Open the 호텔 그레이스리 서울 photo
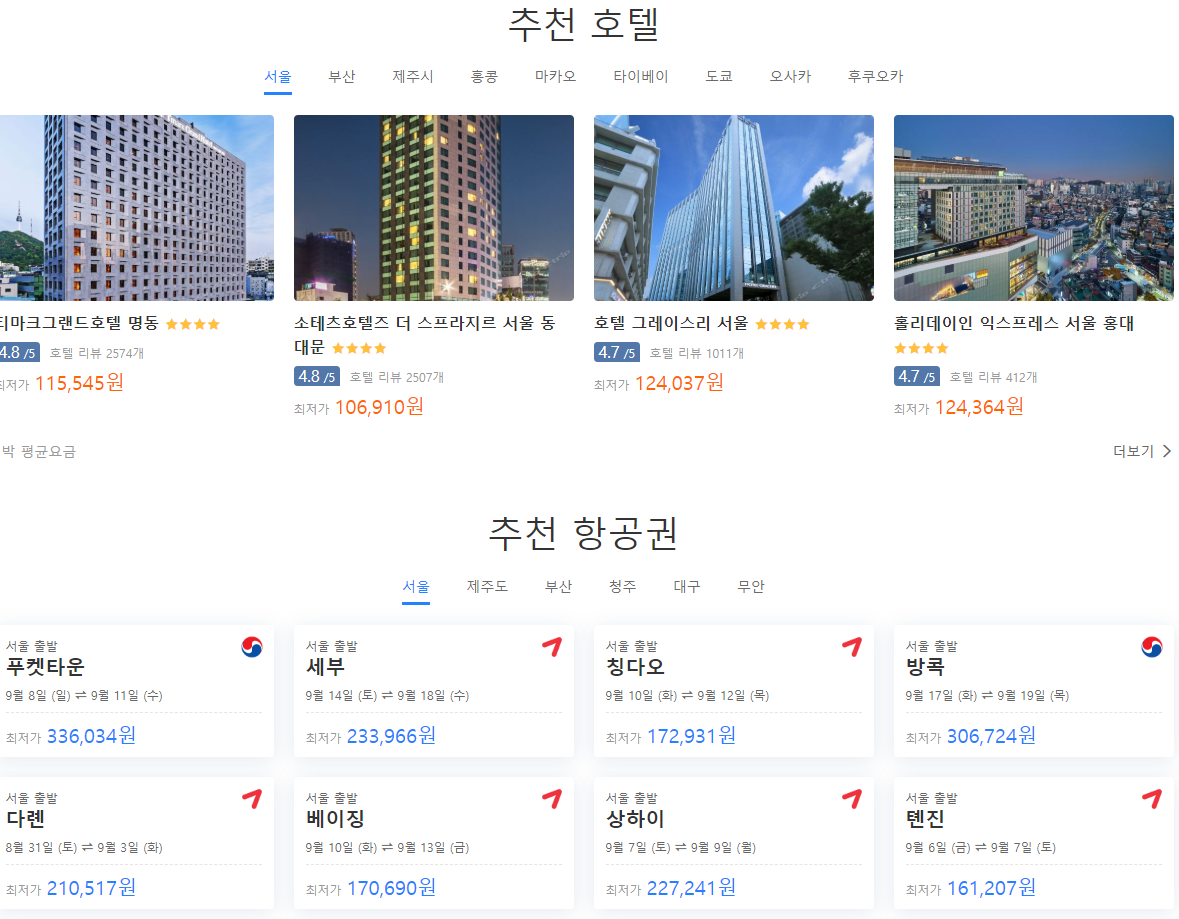The image size is (1179, 919). [x=734, y=208]
